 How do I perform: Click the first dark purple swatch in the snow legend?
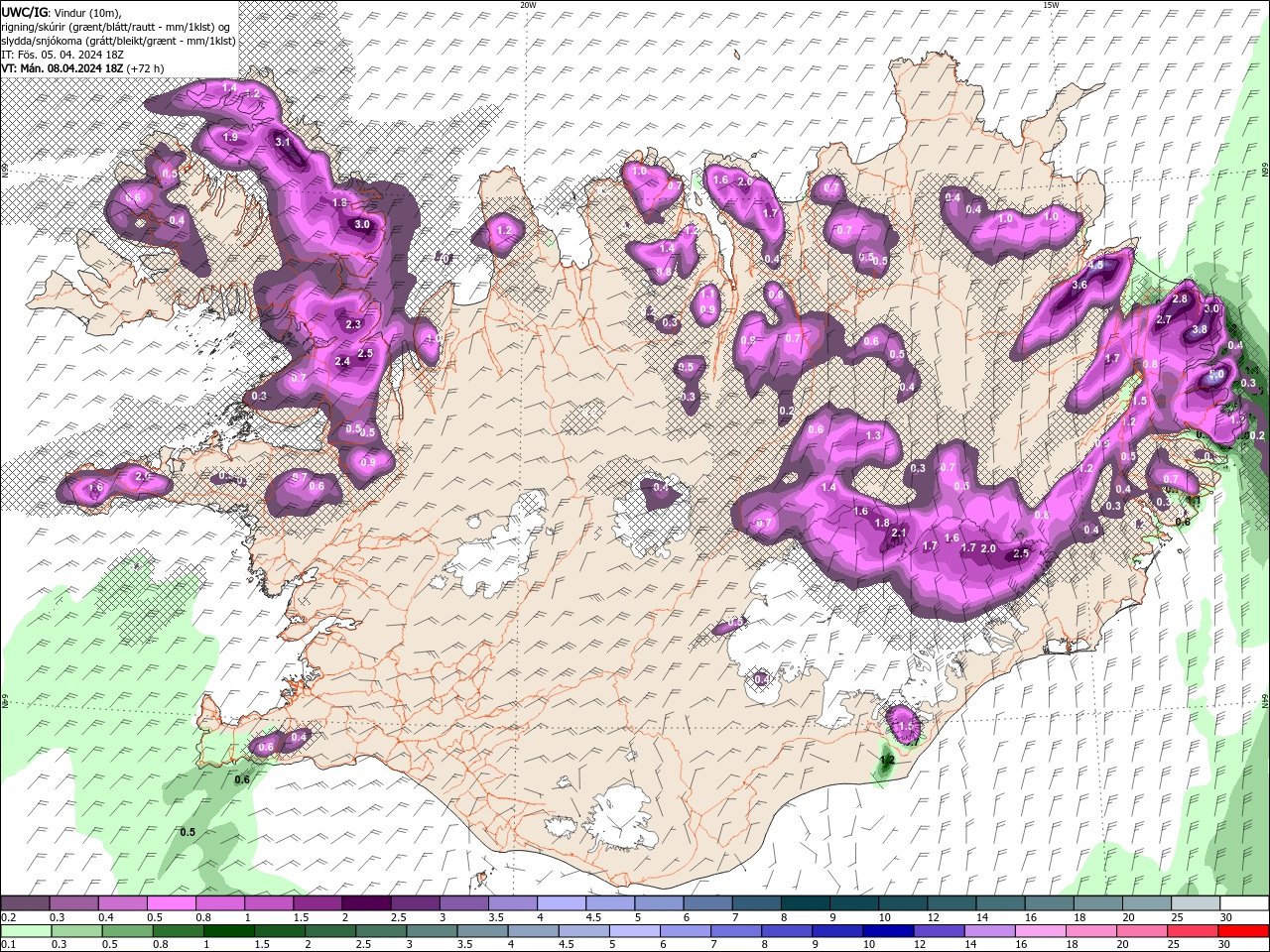[26, 903]
